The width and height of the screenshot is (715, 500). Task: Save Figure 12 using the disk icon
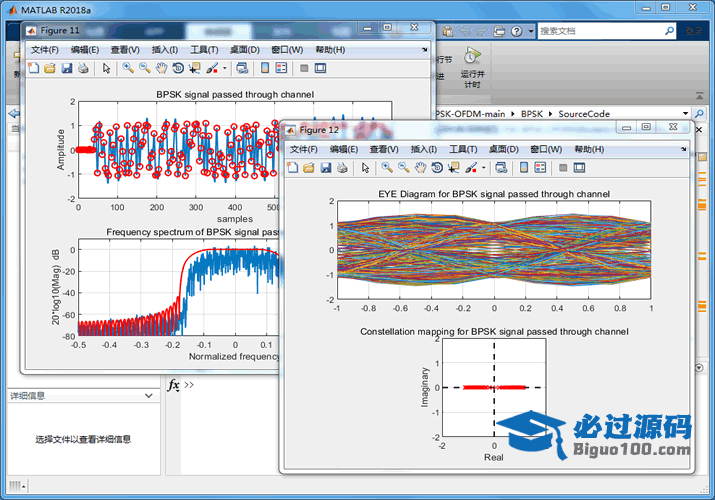point(326,168)
